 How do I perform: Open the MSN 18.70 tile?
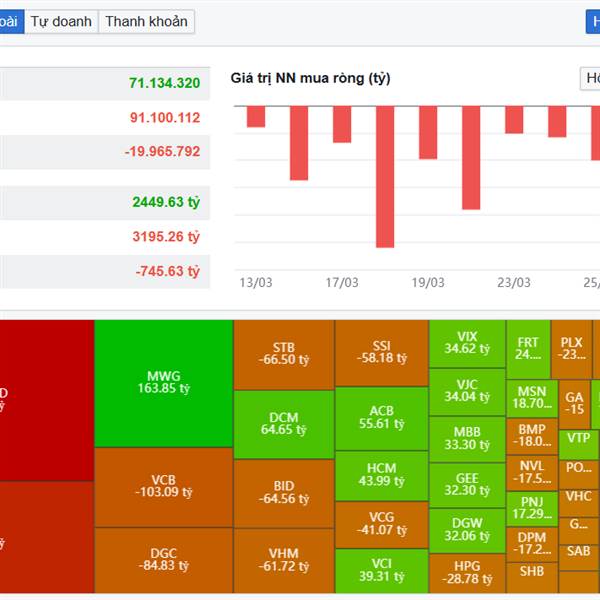point(532,398)
